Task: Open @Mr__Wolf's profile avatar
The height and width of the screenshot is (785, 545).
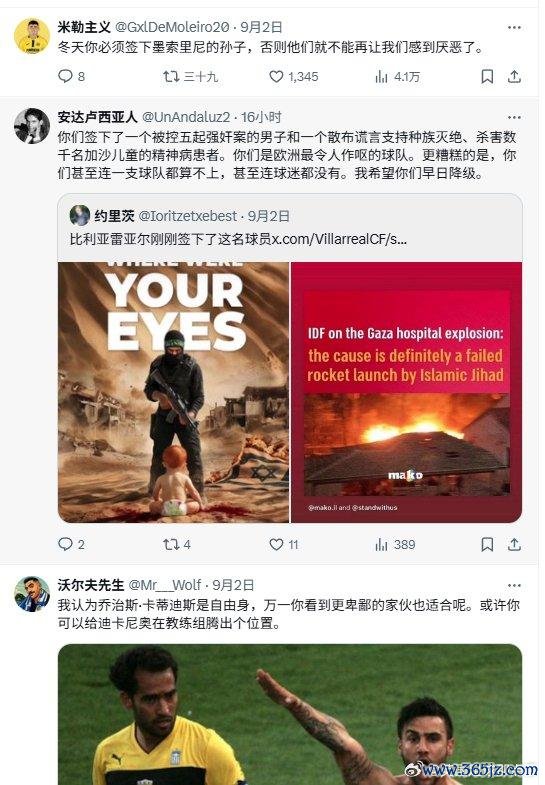Action: pyautogui.click(x=32, y=594)
